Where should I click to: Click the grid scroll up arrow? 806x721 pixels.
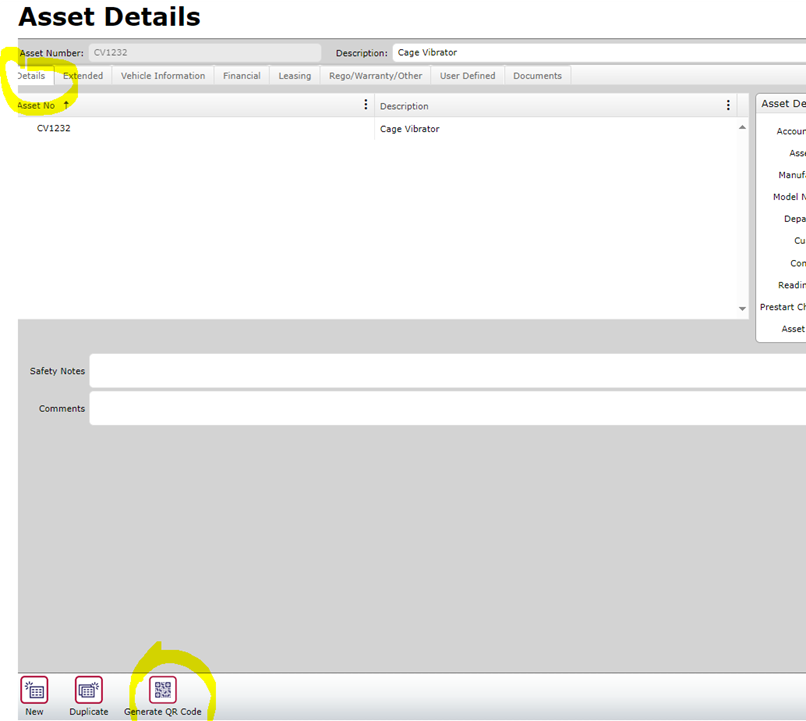tap(742, 128)
